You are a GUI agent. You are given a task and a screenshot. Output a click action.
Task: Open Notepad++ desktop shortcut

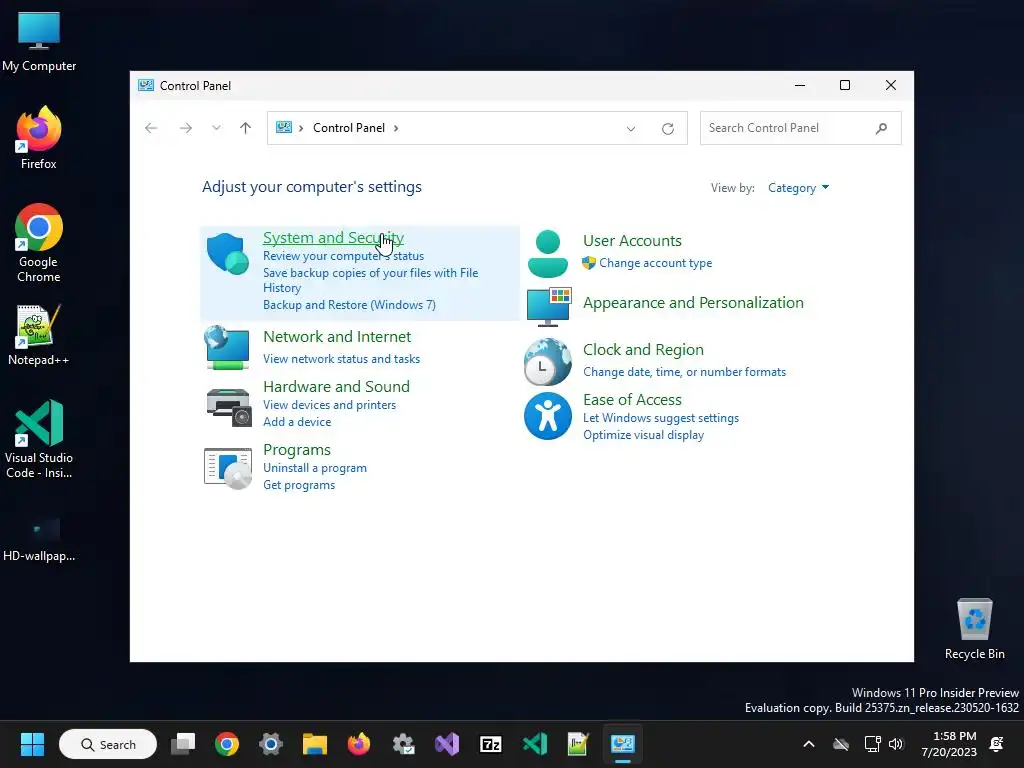click(39, 335)
